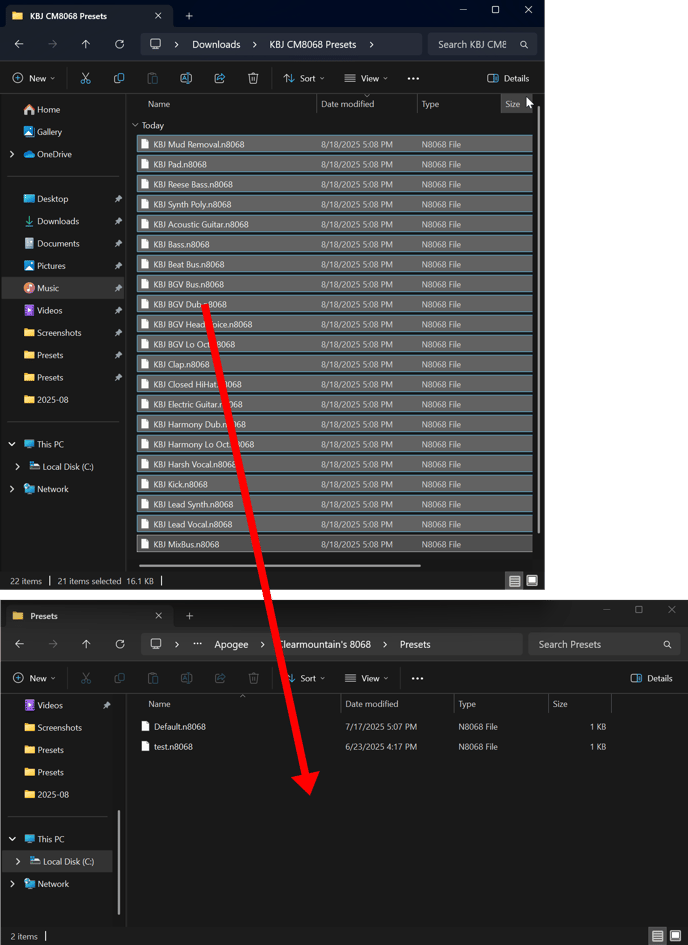Select KBJ Mud Removal.n8068 file

334,145
